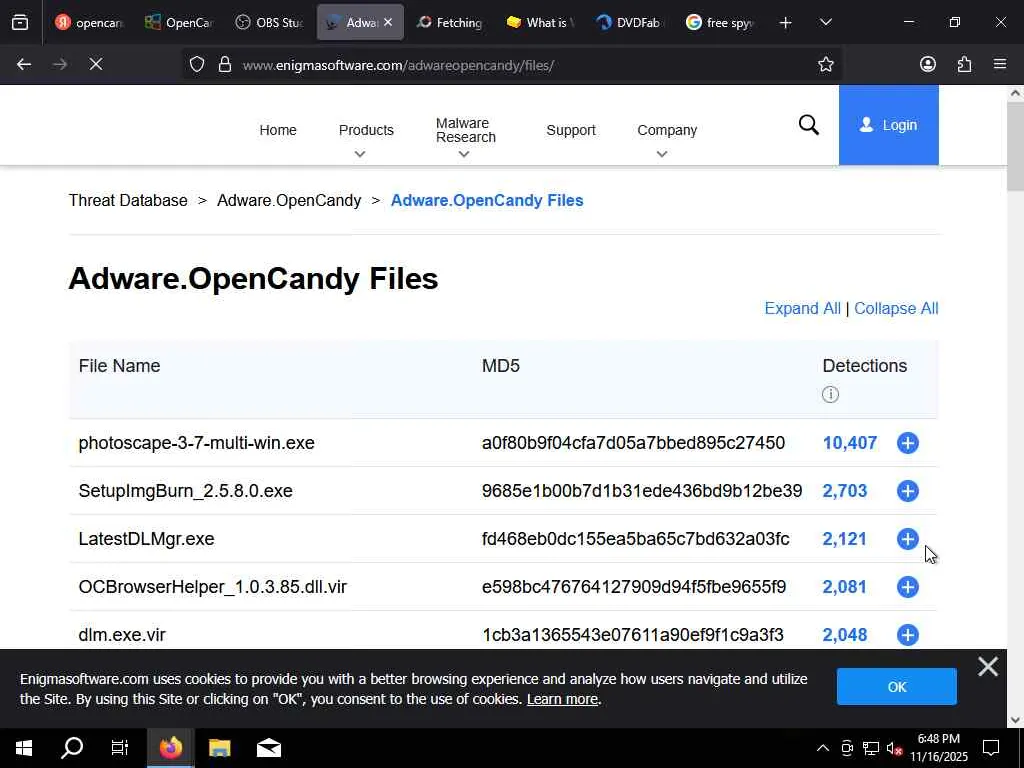Open the Firefox account icon
This screenshot has height=768, width=1024.
(927, 64)
